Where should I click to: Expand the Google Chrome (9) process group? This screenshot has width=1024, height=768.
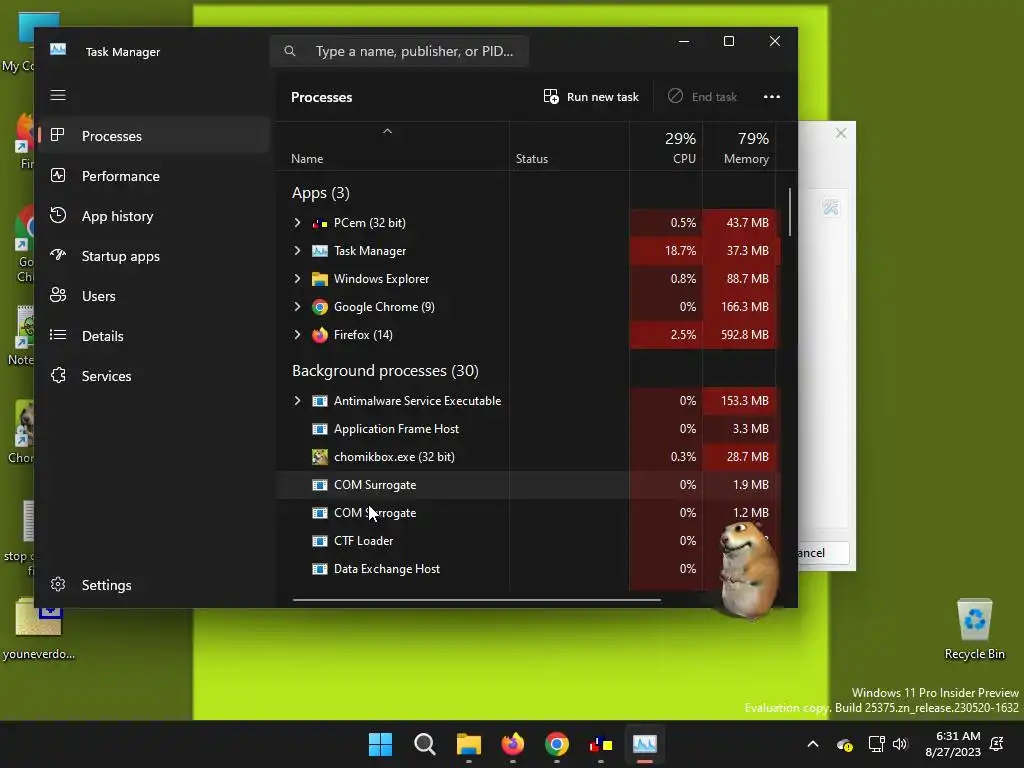point(297,307)
